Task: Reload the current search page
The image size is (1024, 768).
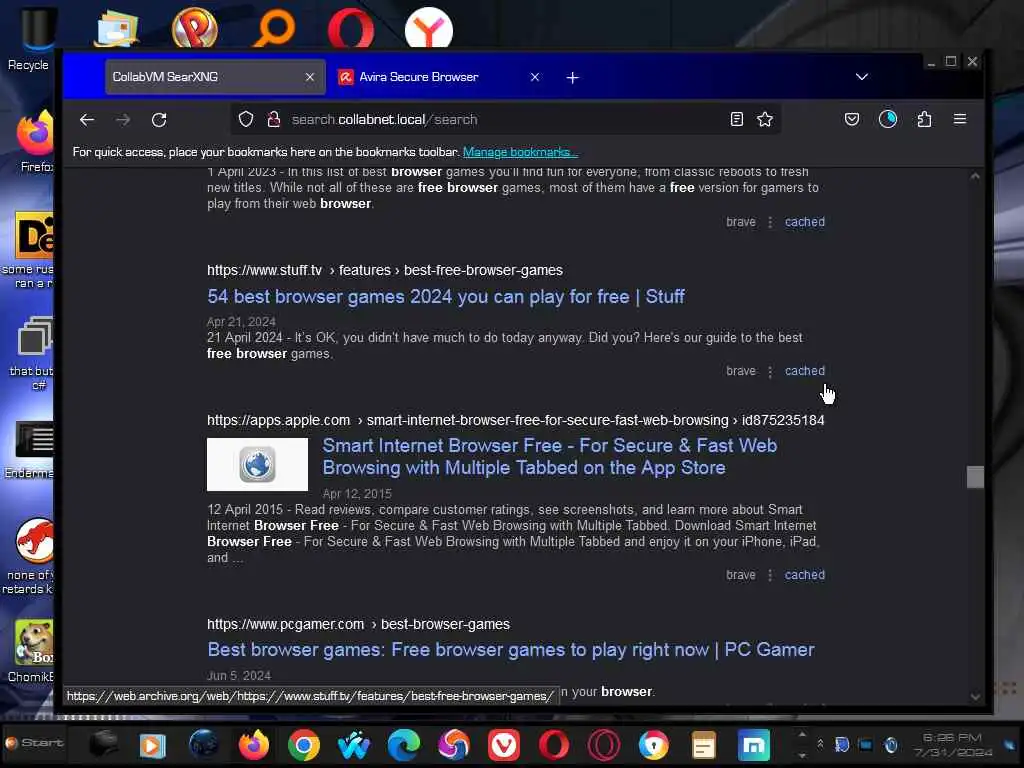Action: 159,120
